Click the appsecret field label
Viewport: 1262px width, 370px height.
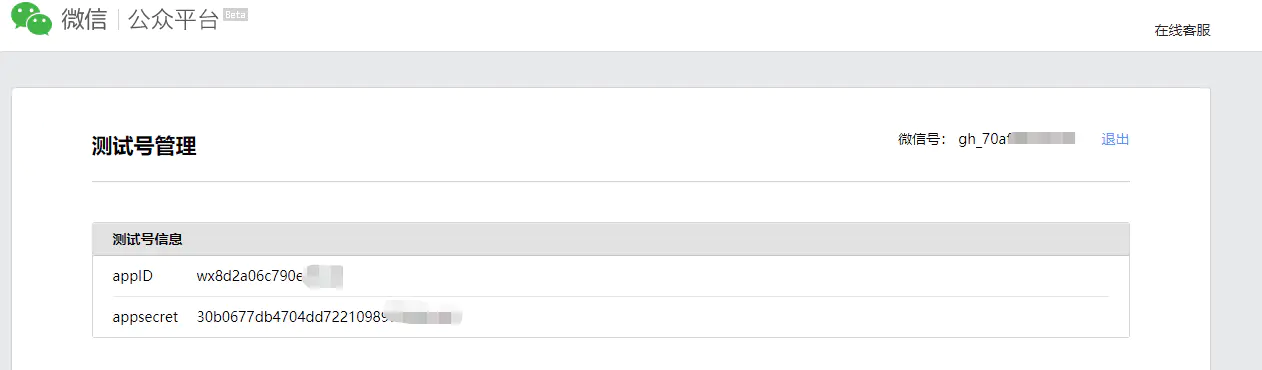pos(145,317)
